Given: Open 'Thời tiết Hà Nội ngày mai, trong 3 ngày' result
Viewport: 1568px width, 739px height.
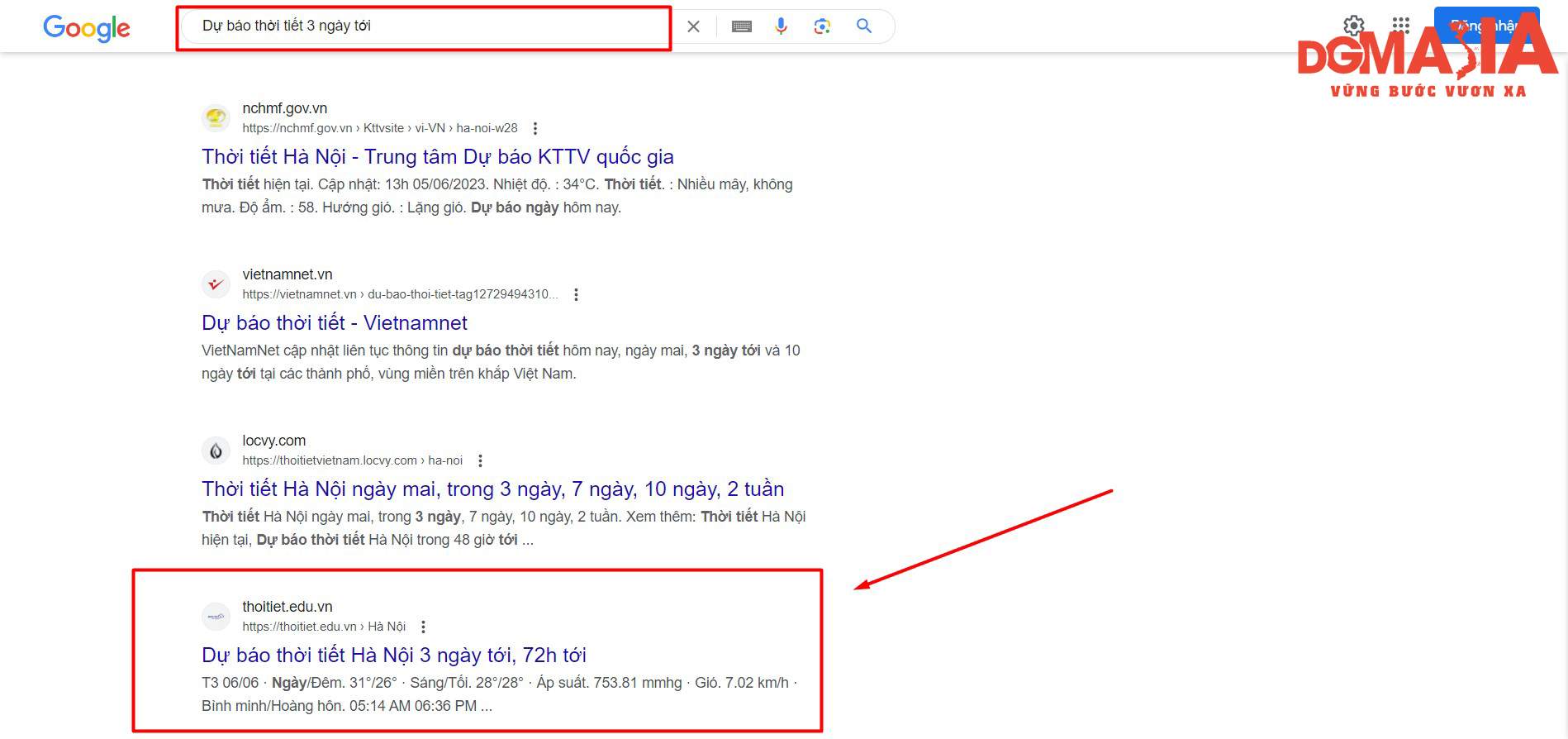Looking at the screenshot, I should (493, 489).
